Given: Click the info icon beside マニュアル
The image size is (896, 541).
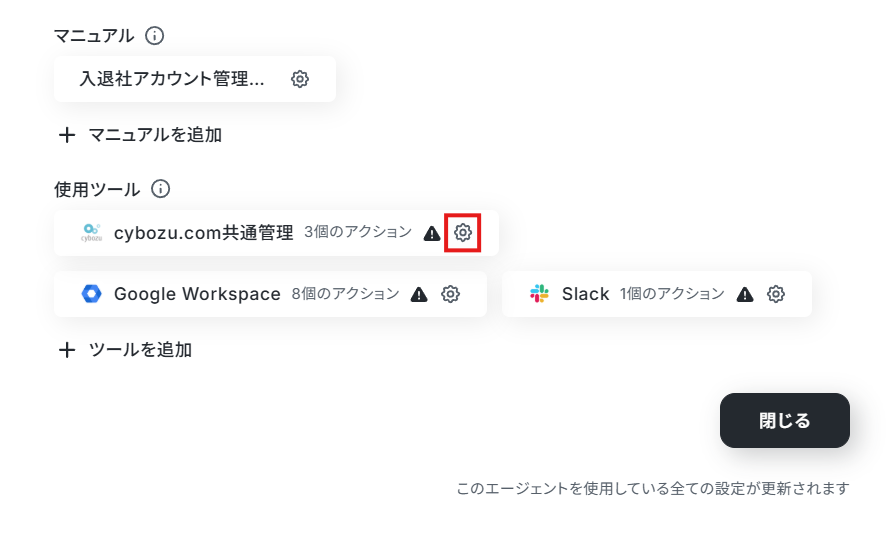Looking at the screenshot, I should tap(154, 35).
